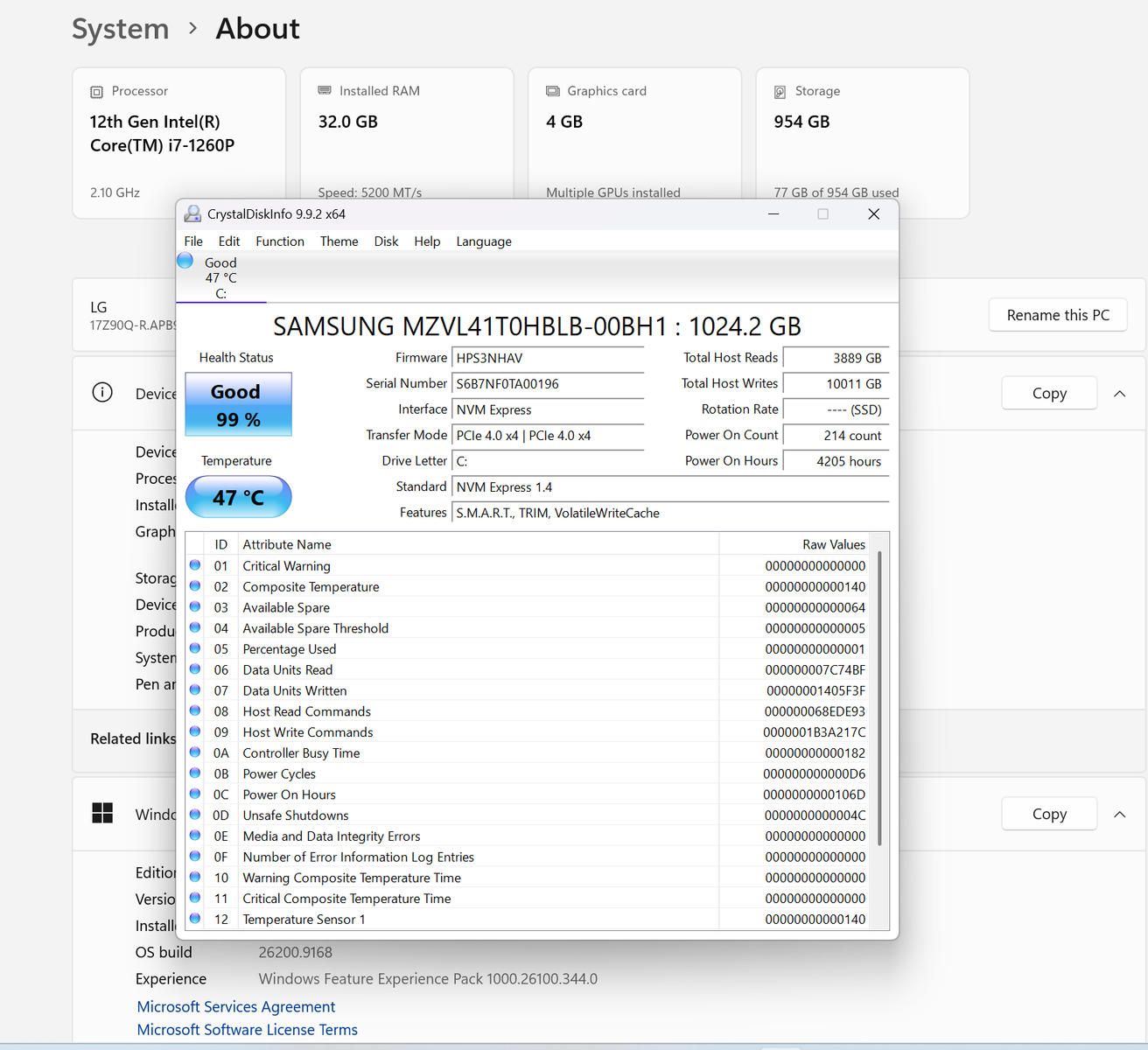1148x1050 pixels.
Task: Go back to System via breadcrumb
Action: click(121, 29)
